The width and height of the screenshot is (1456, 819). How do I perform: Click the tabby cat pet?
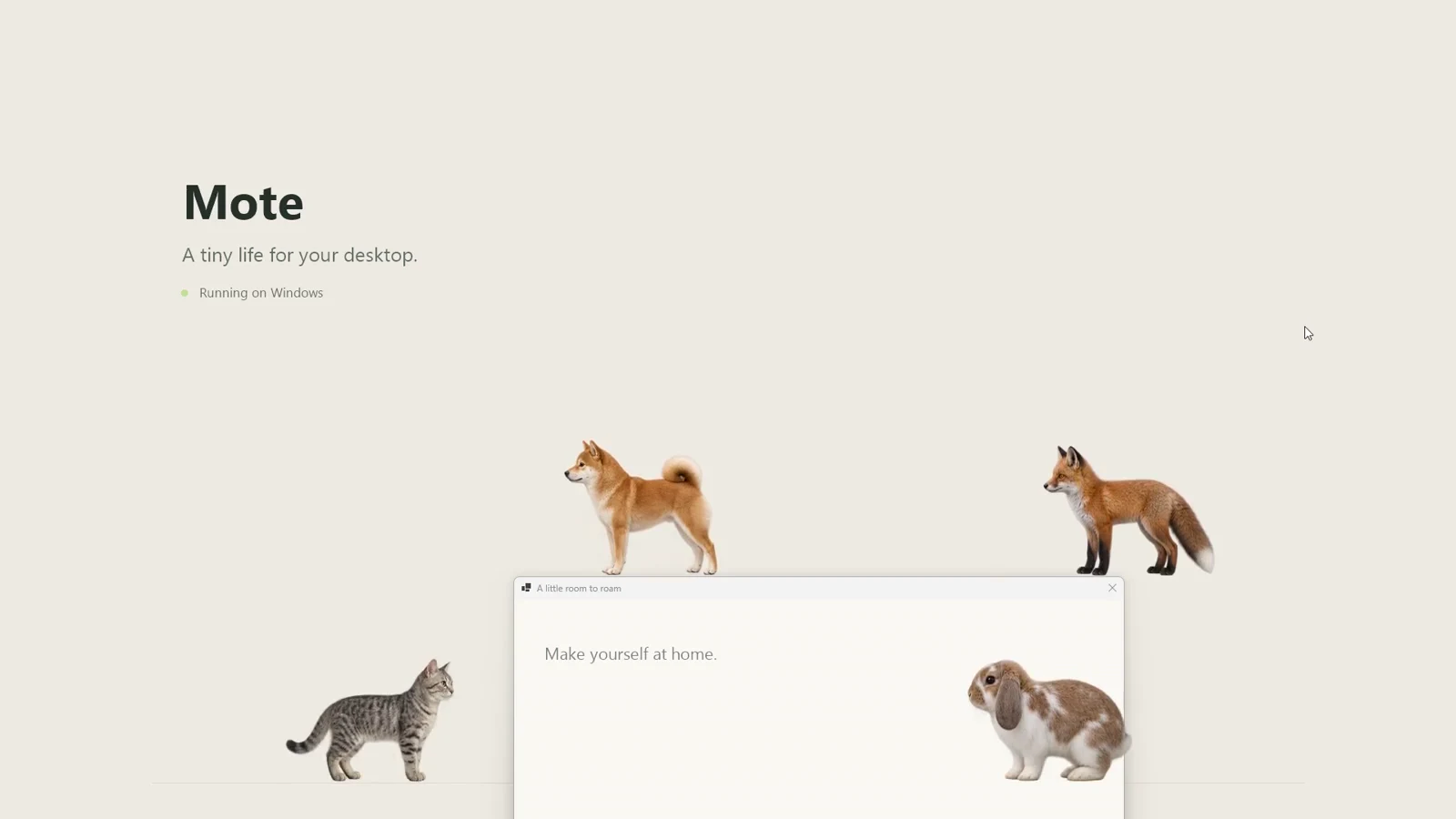click(x=370, y=719)
